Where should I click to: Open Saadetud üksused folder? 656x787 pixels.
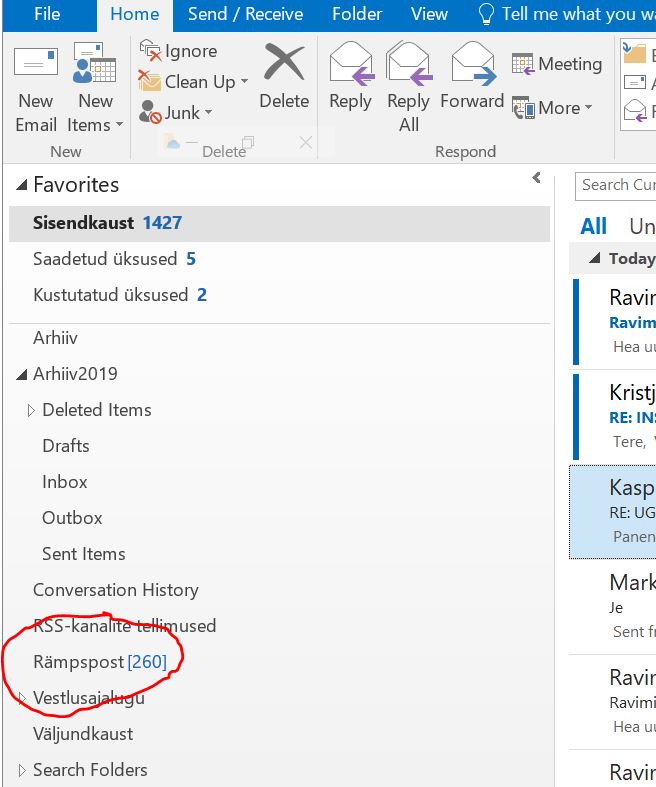[279, 259]
